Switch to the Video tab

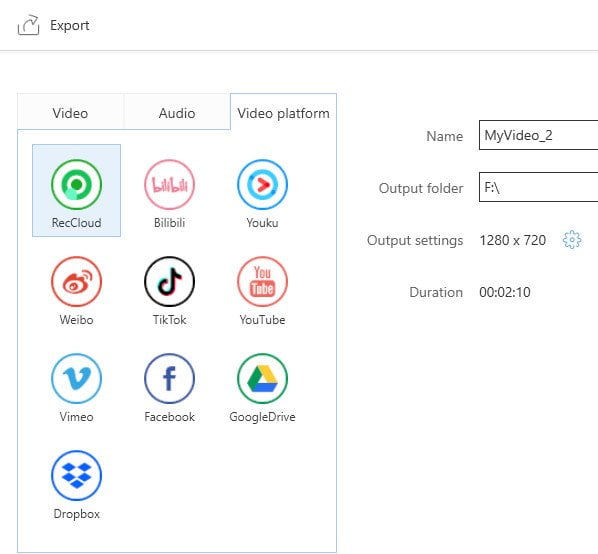click(x=70, y=113)
